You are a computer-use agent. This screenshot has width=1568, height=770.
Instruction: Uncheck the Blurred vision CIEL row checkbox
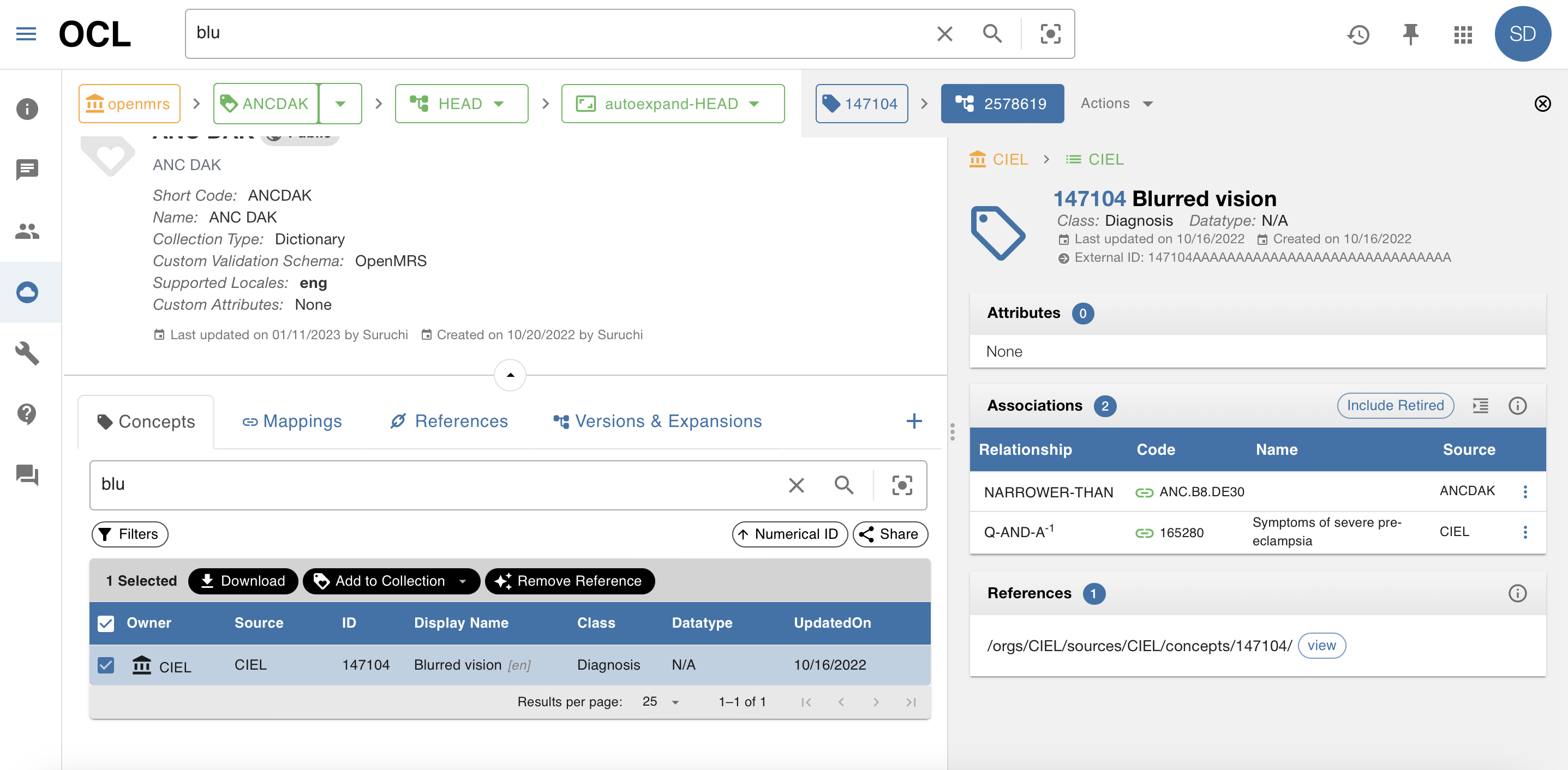(x=106, y=665)
